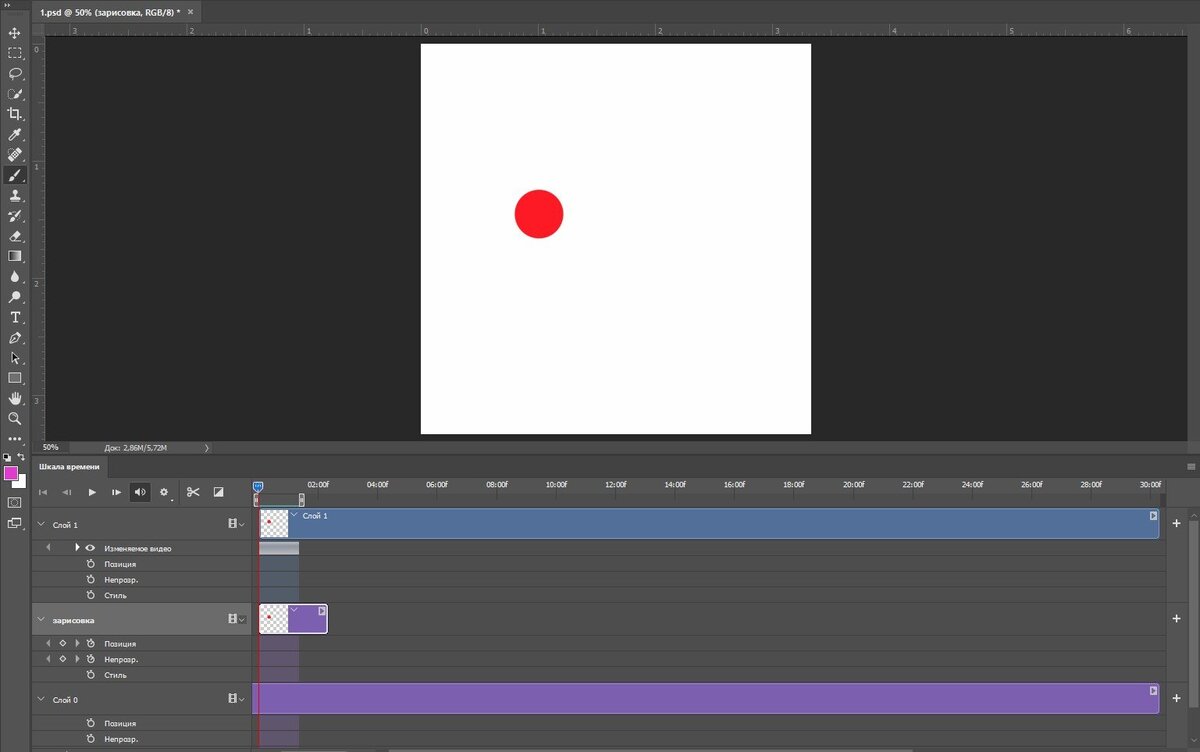
Task: Open timeline playback settings gear
Action: (164, 492)
